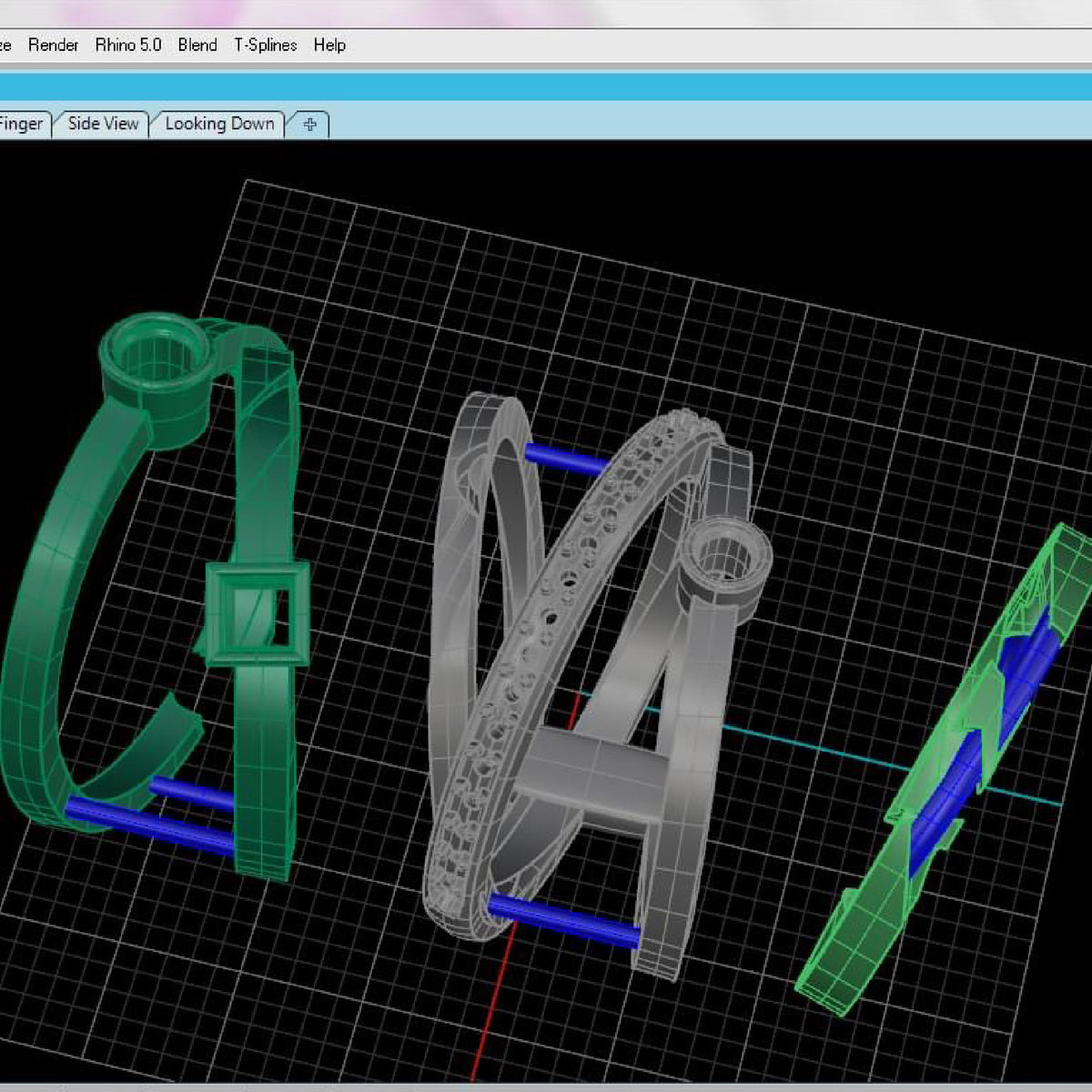The width and height of the screenshot is (1092, 1092).
Task: Switch to the Looking Down viewport tab
Action: pos(219,124)
